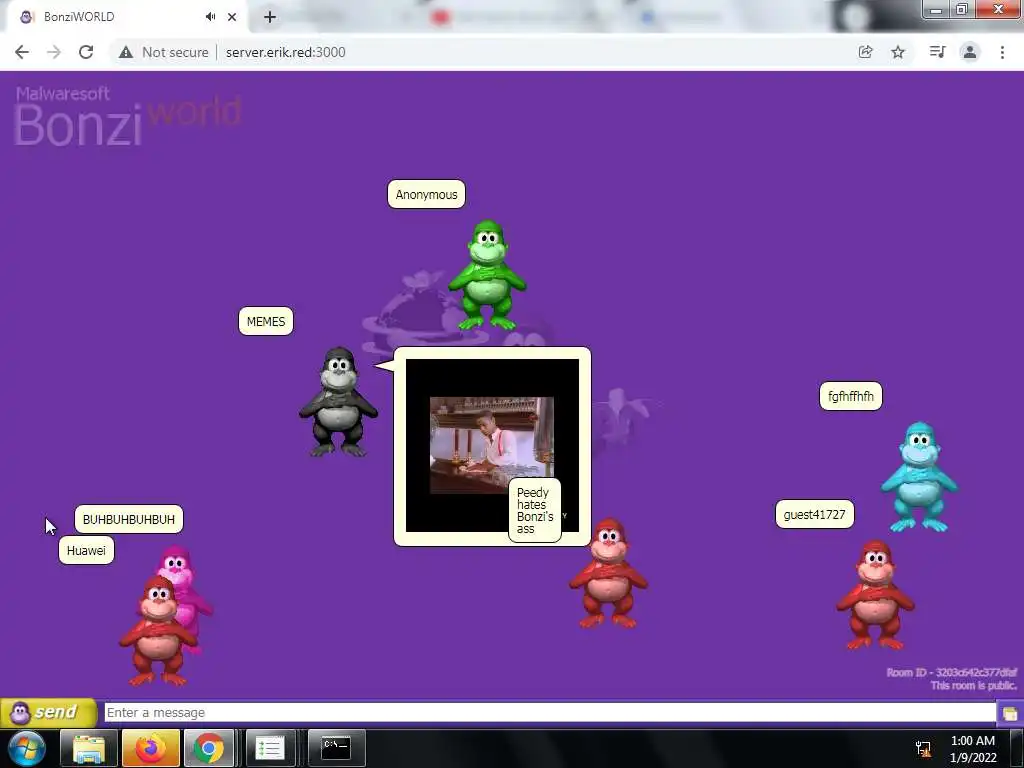Click the black MEMES Bonzi gorilla
The width and height of the screenshot is (1024, 768).
338,401
